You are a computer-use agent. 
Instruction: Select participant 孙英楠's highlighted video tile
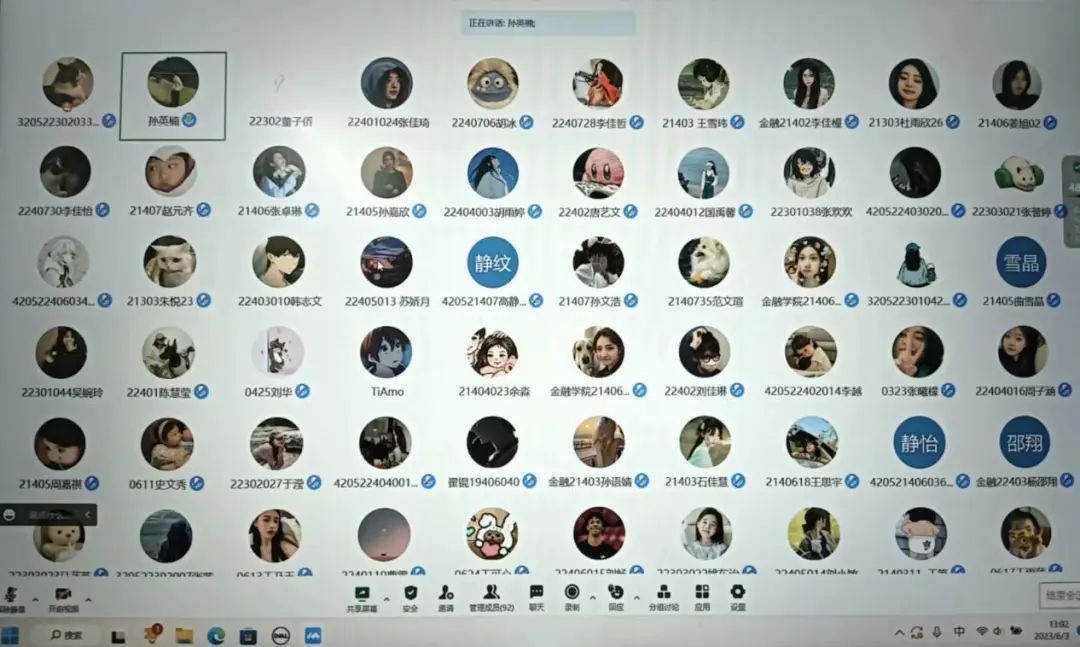173,95
